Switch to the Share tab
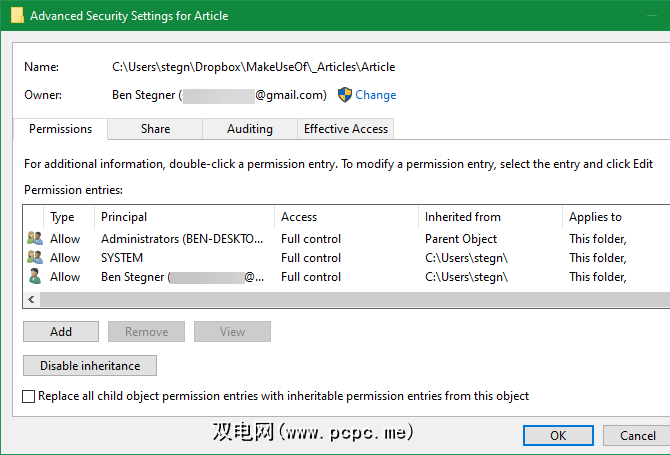The width and height of the screenshot is (670, 455). 155,129
